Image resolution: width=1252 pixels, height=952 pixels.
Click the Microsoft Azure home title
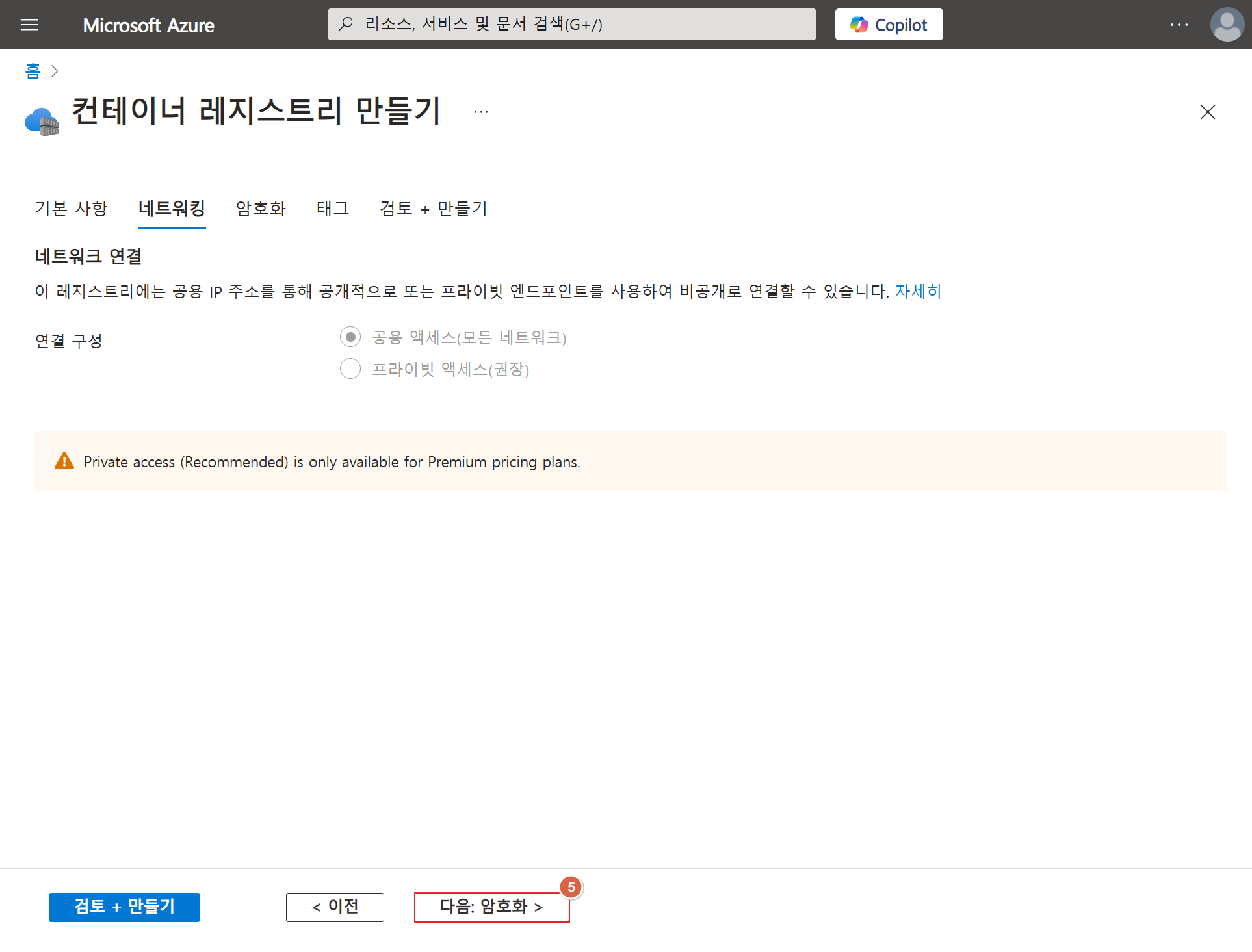tap(148, 25)
